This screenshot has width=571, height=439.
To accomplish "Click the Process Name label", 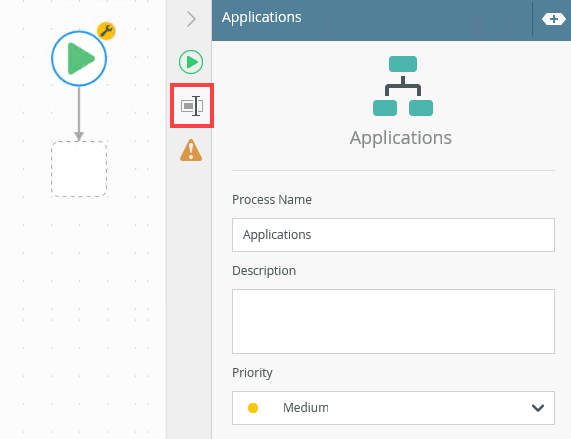I will tap(272, 199).
